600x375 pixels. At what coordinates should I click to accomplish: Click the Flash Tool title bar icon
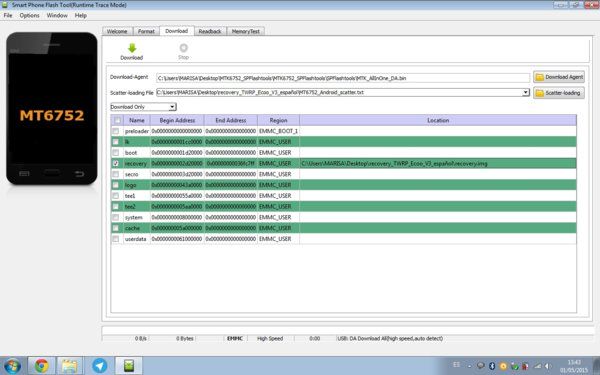pyautogui.click(x=5, y=5)
